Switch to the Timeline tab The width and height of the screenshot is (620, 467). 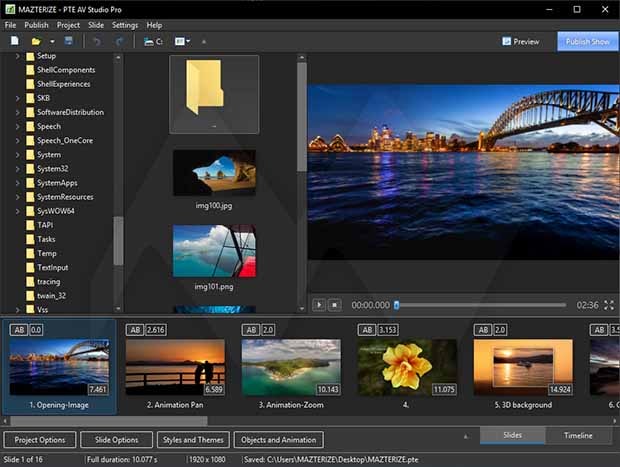coord(578,435)
